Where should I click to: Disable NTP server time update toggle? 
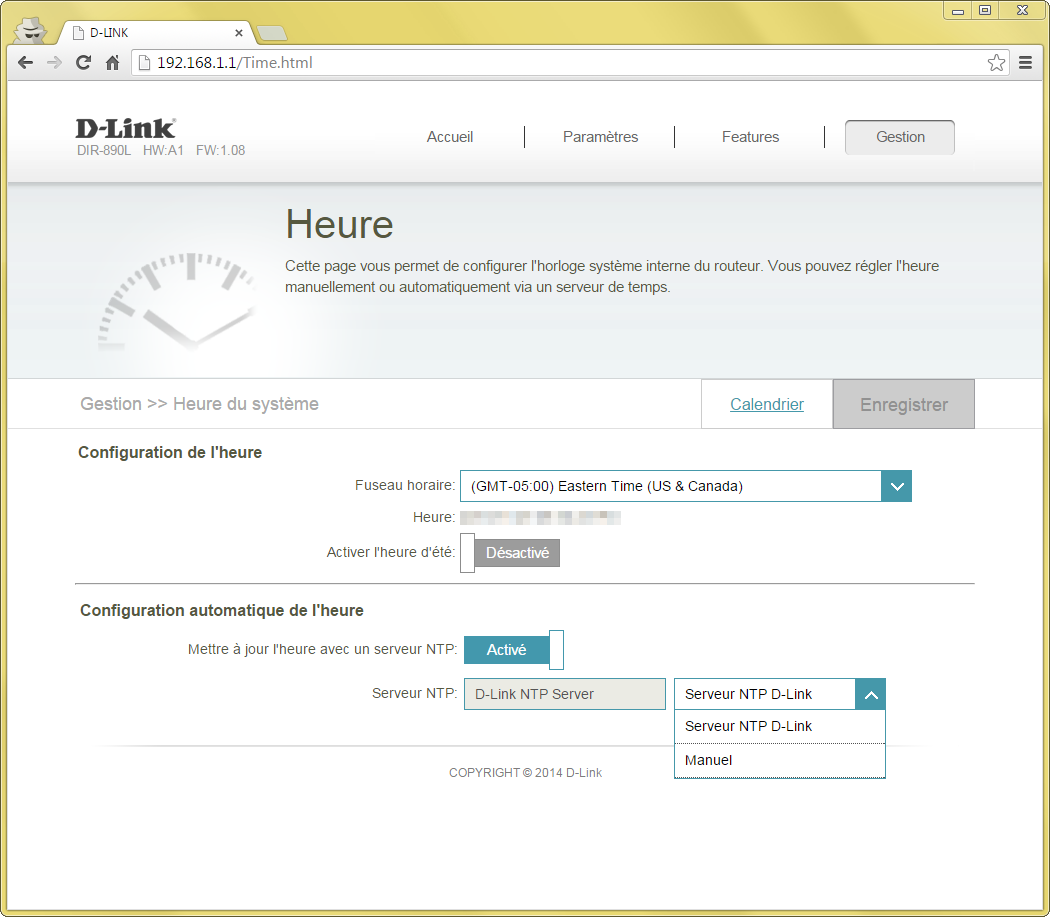tap(514, 650)
